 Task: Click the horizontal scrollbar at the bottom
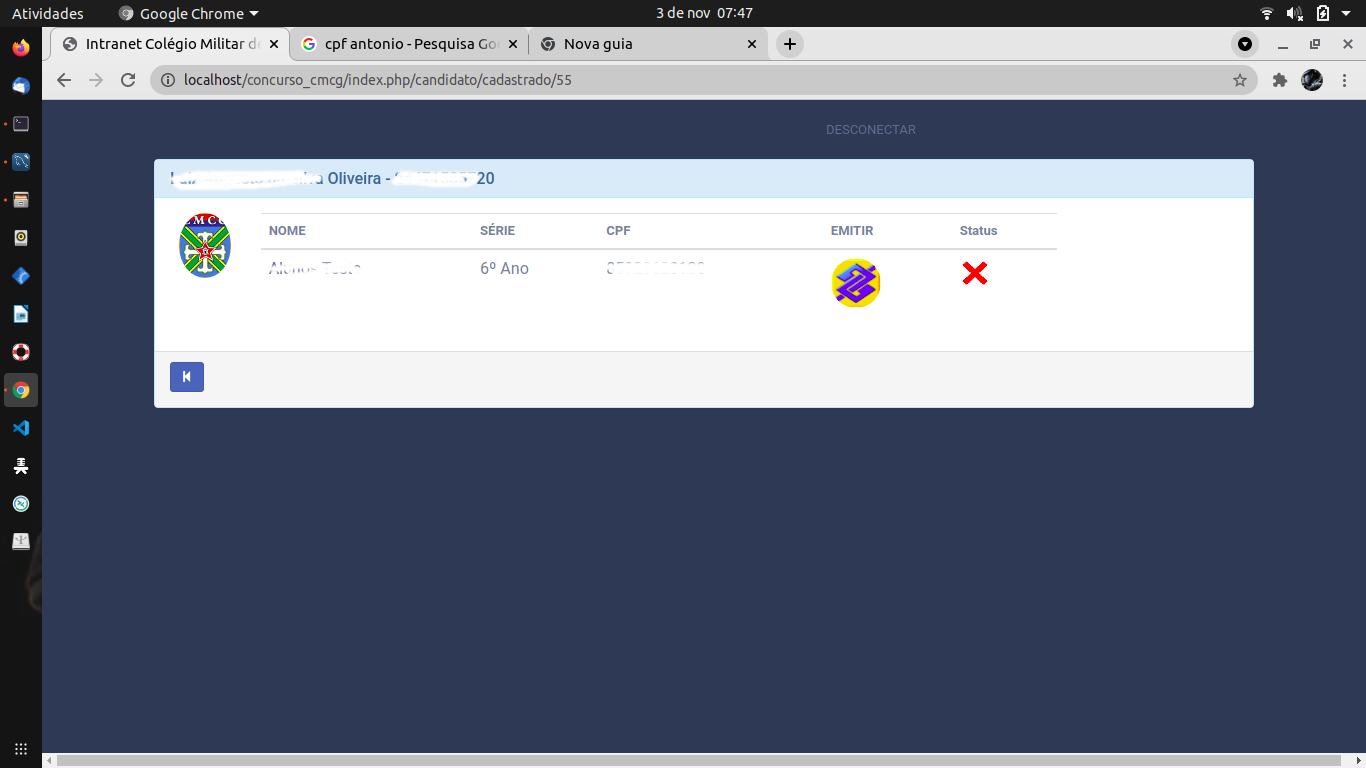pos(699,761)
